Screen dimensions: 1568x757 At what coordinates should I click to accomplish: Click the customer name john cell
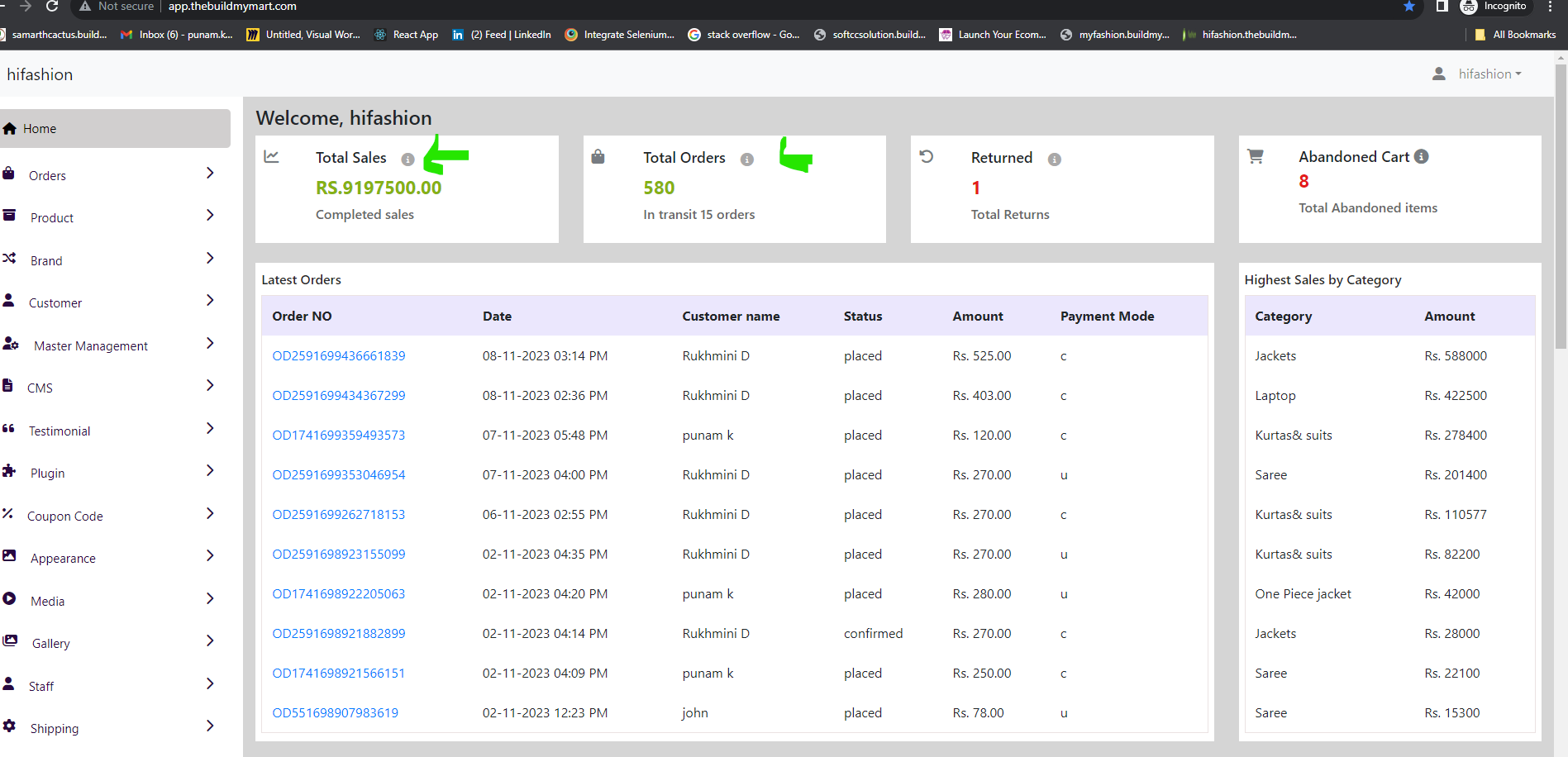pos(695,713)
